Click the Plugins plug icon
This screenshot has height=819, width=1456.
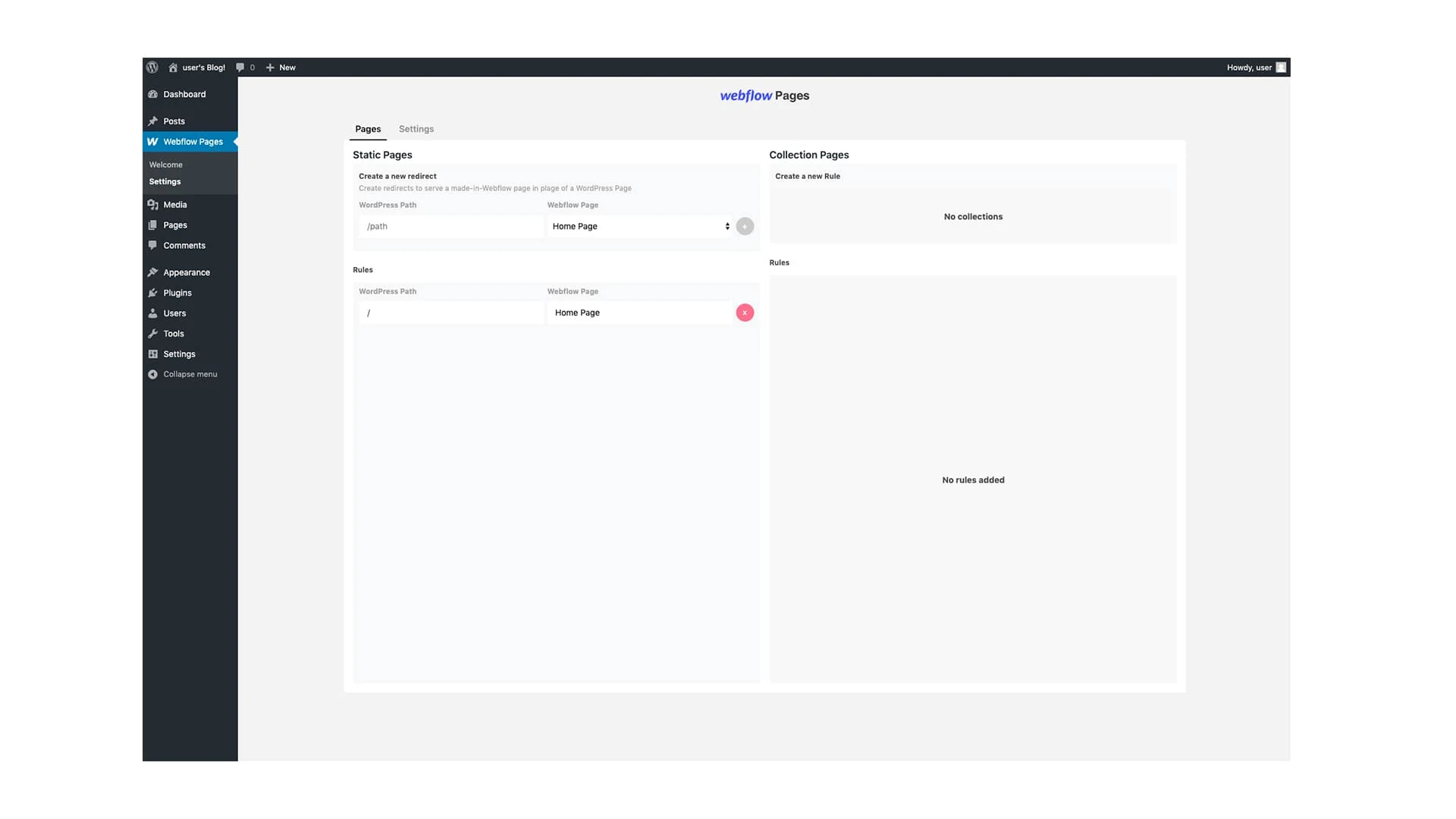152,293
